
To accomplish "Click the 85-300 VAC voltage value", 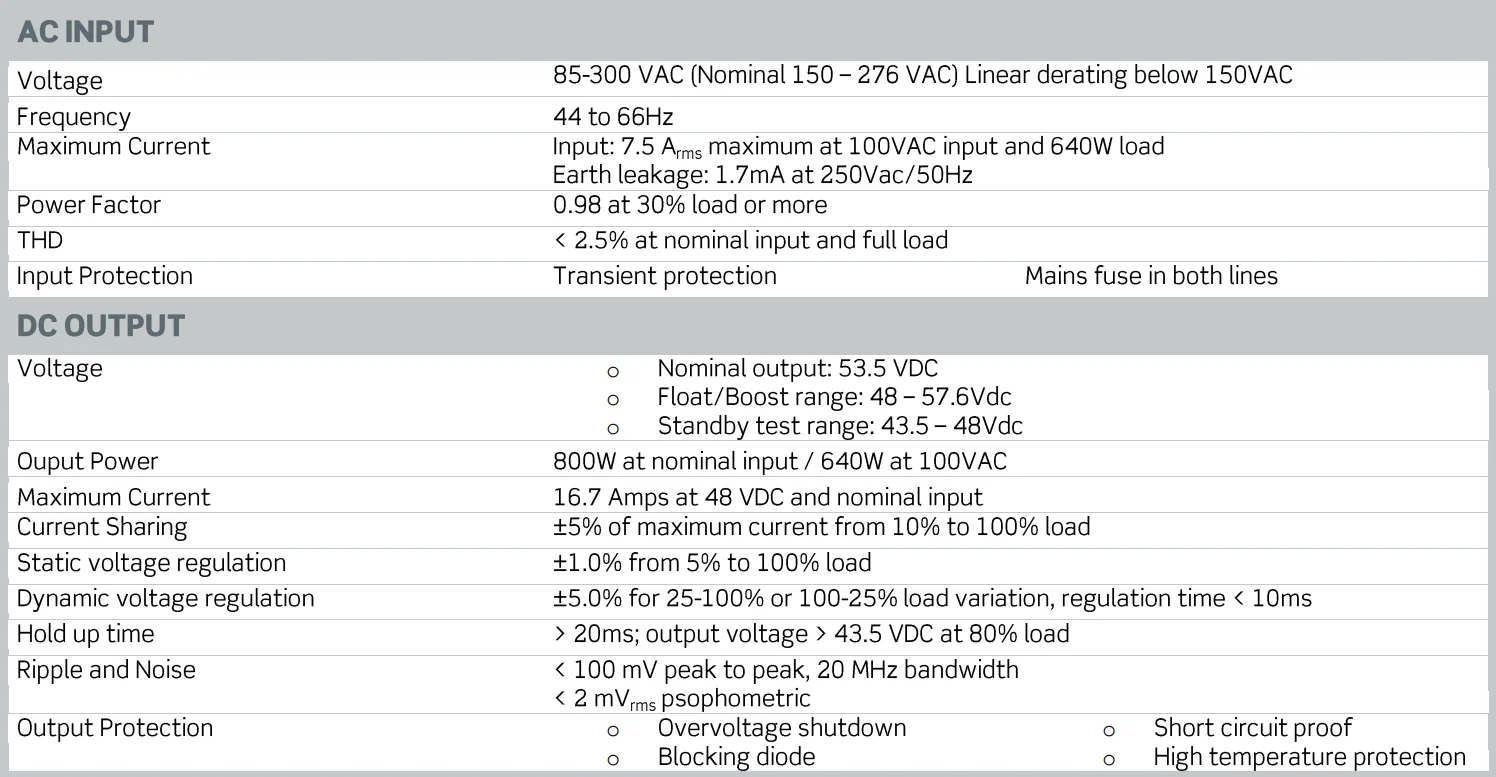I will tap(922, 75).
